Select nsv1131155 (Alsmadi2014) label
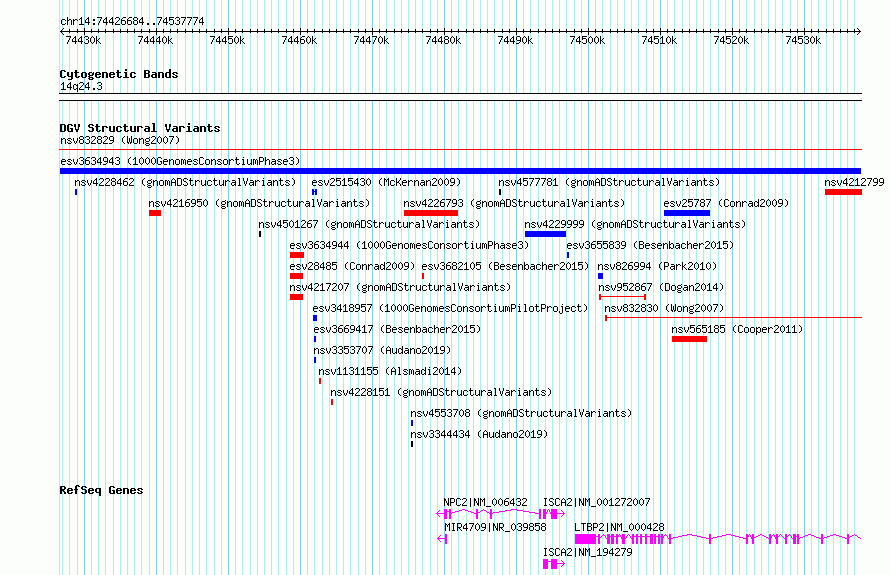The width and height of the screenshot is (890, 575). pos(390,371)
